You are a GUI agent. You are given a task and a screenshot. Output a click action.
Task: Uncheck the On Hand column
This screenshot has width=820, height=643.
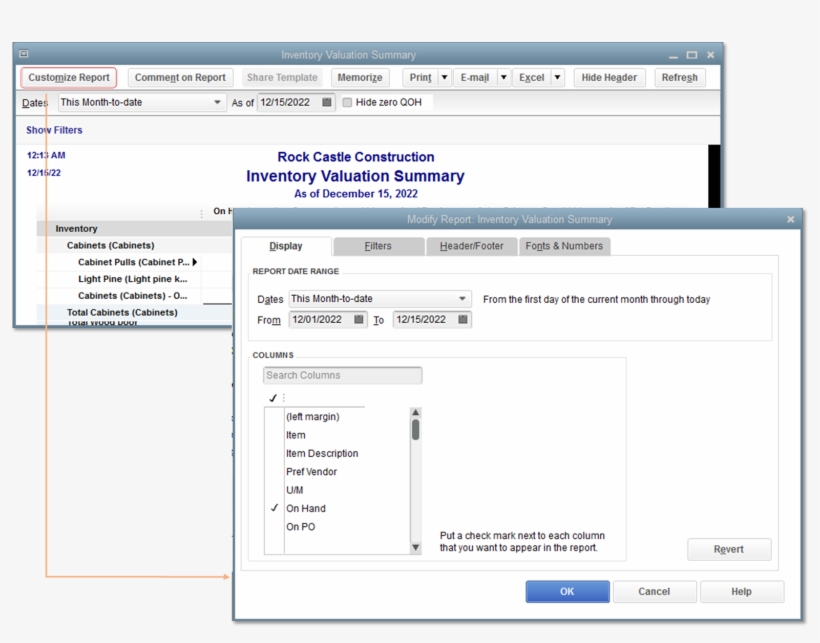coord(274,508)
